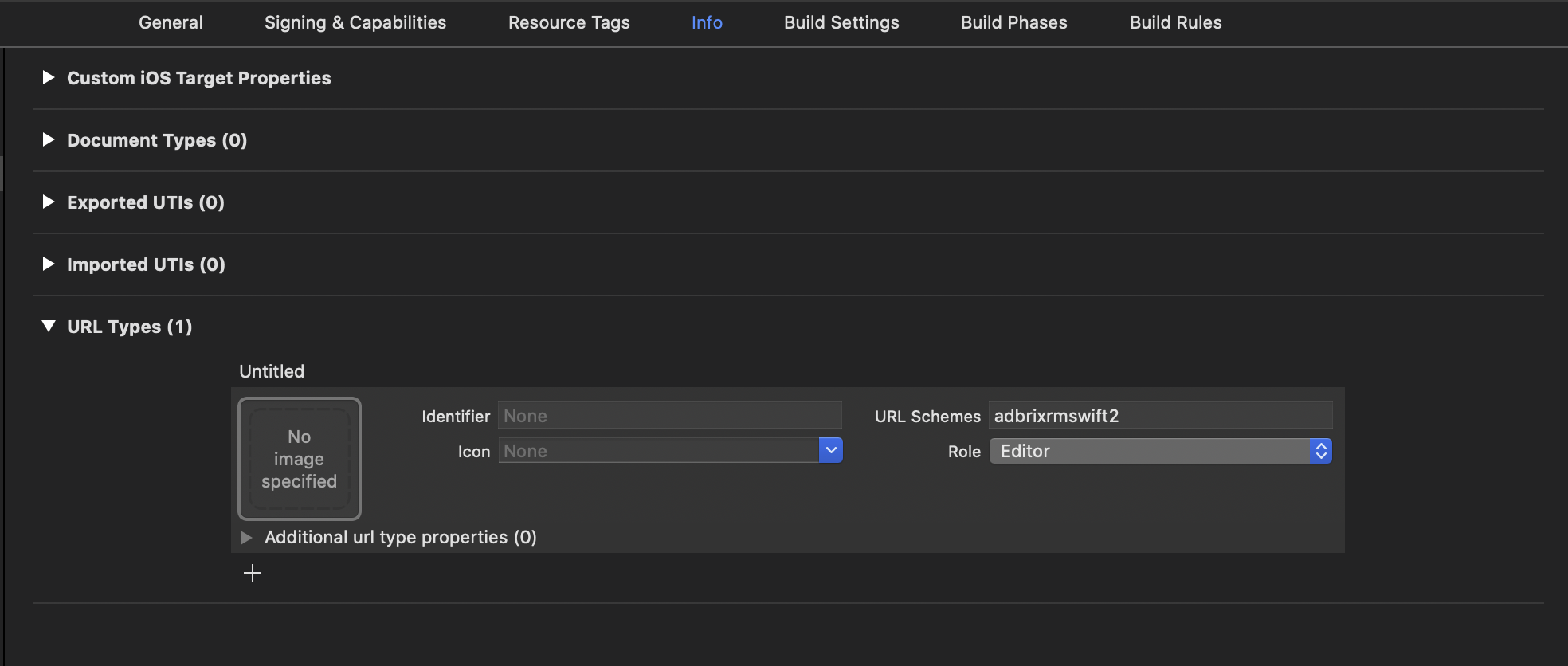Click the Icon combo box text field

658,451
